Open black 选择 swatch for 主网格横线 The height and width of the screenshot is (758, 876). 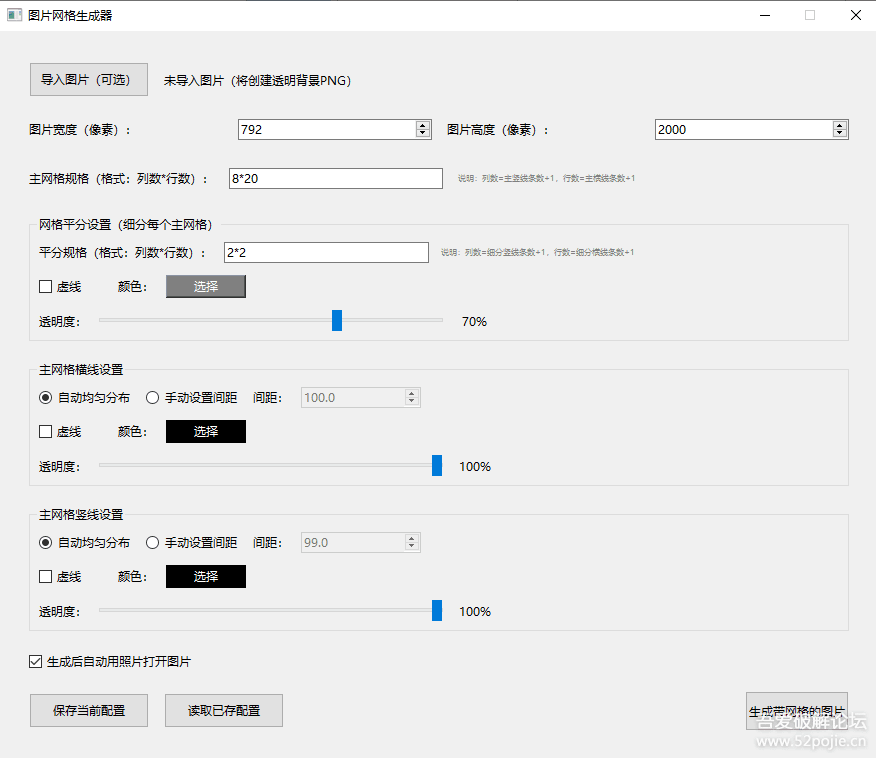pyautogui.click(x=205, y=432)
